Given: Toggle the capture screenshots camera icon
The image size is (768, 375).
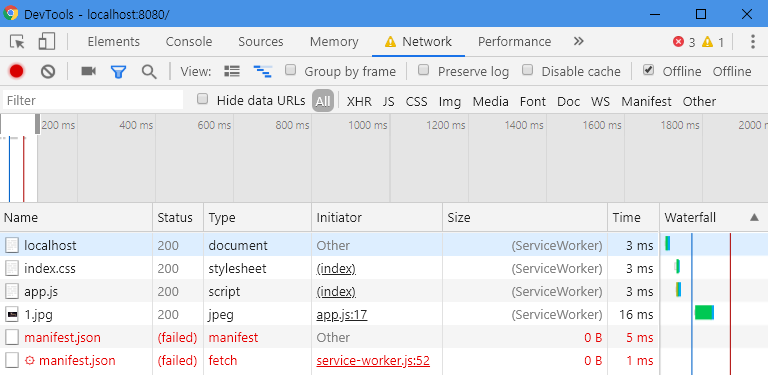Looking at the screenshot, I should [x=88, y=71].
